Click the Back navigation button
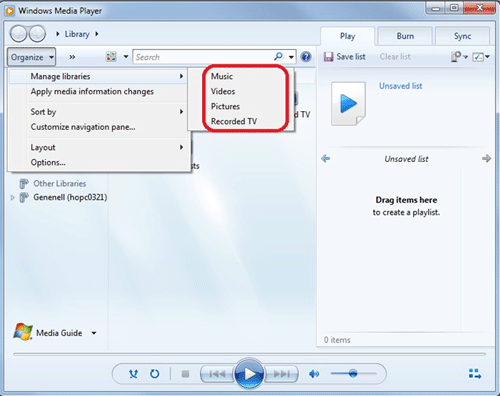Viewport: 500px width, 396px height. (x=19, y=34)
